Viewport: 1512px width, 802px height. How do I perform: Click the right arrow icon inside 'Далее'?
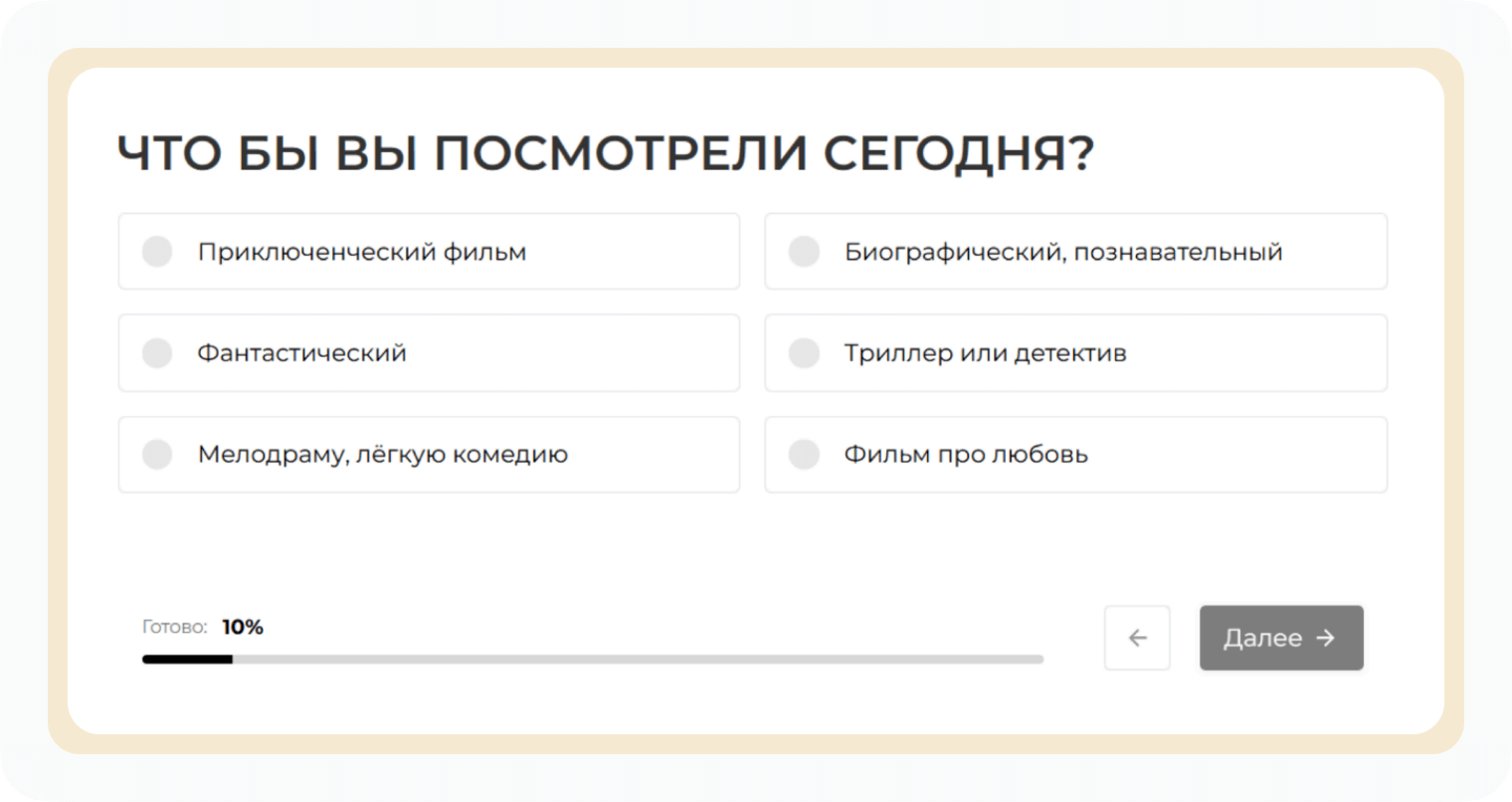(x=1328, y=638)
